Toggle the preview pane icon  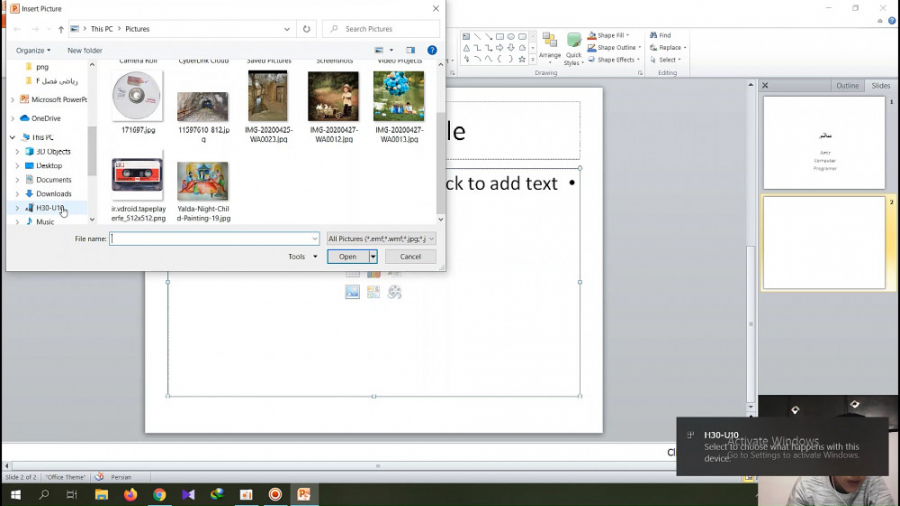(410, 50)
